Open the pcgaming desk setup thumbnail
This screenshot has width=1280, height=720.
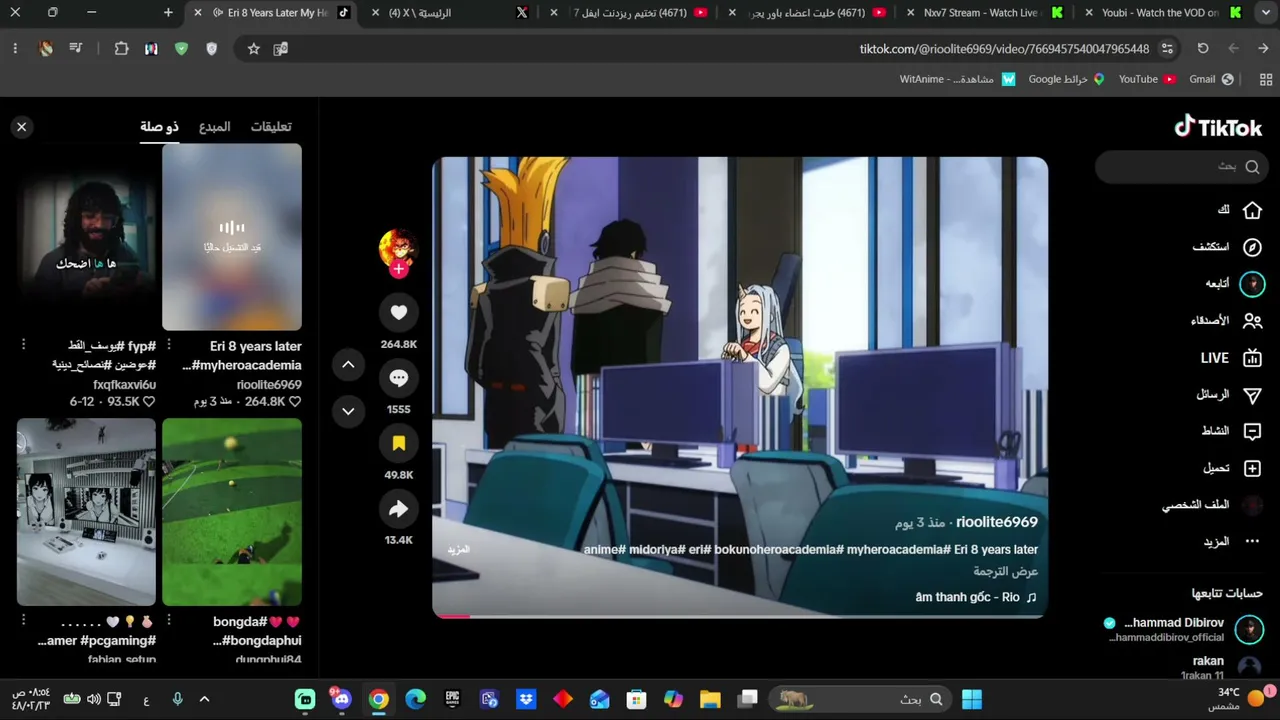[x=86, y=512]
